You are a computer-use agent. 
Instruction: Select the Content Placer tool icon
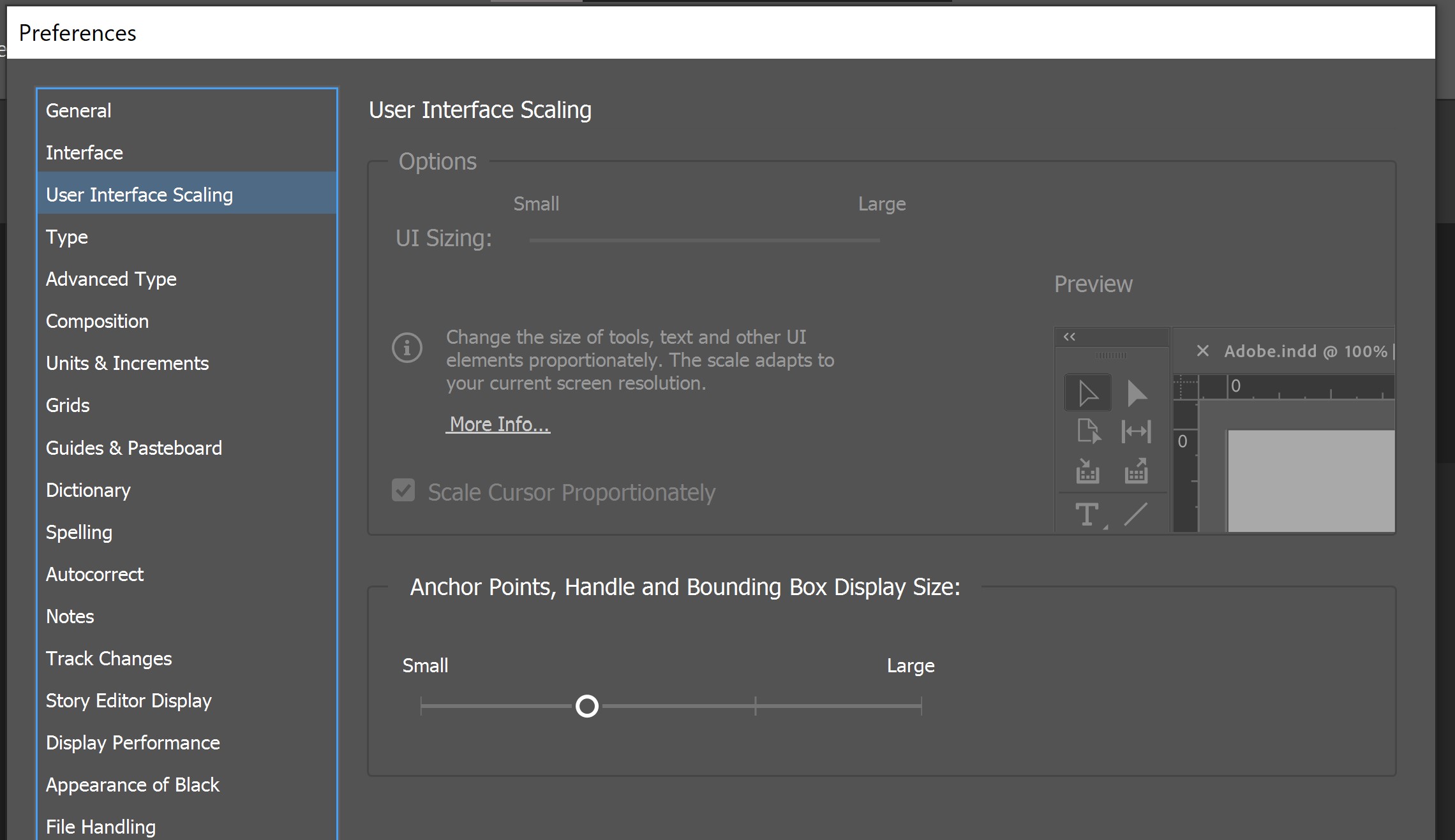tap(1137, 472)
